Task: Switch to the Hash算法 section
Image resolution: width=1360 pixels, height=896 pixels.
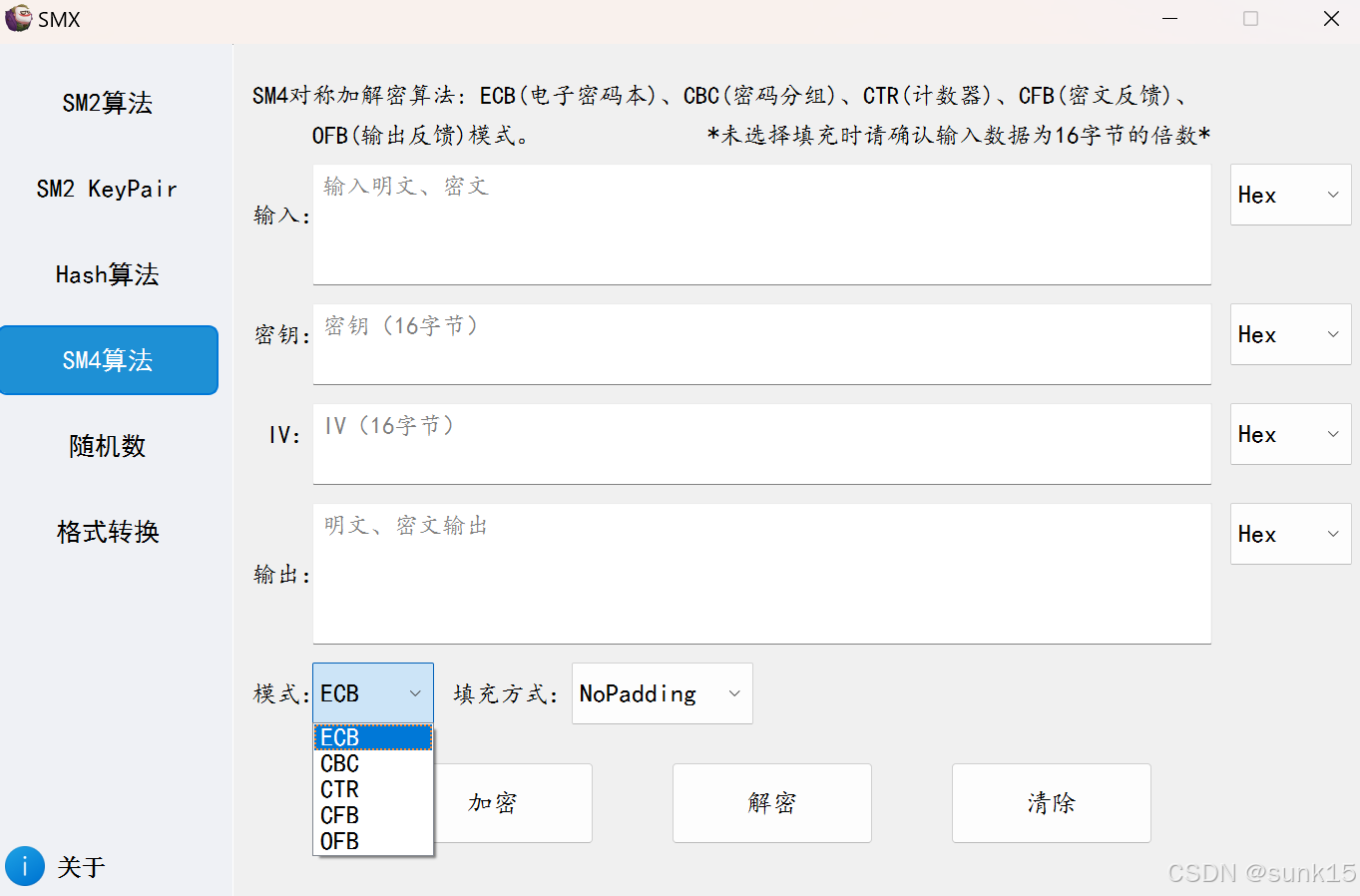Action: click(108, 273)
